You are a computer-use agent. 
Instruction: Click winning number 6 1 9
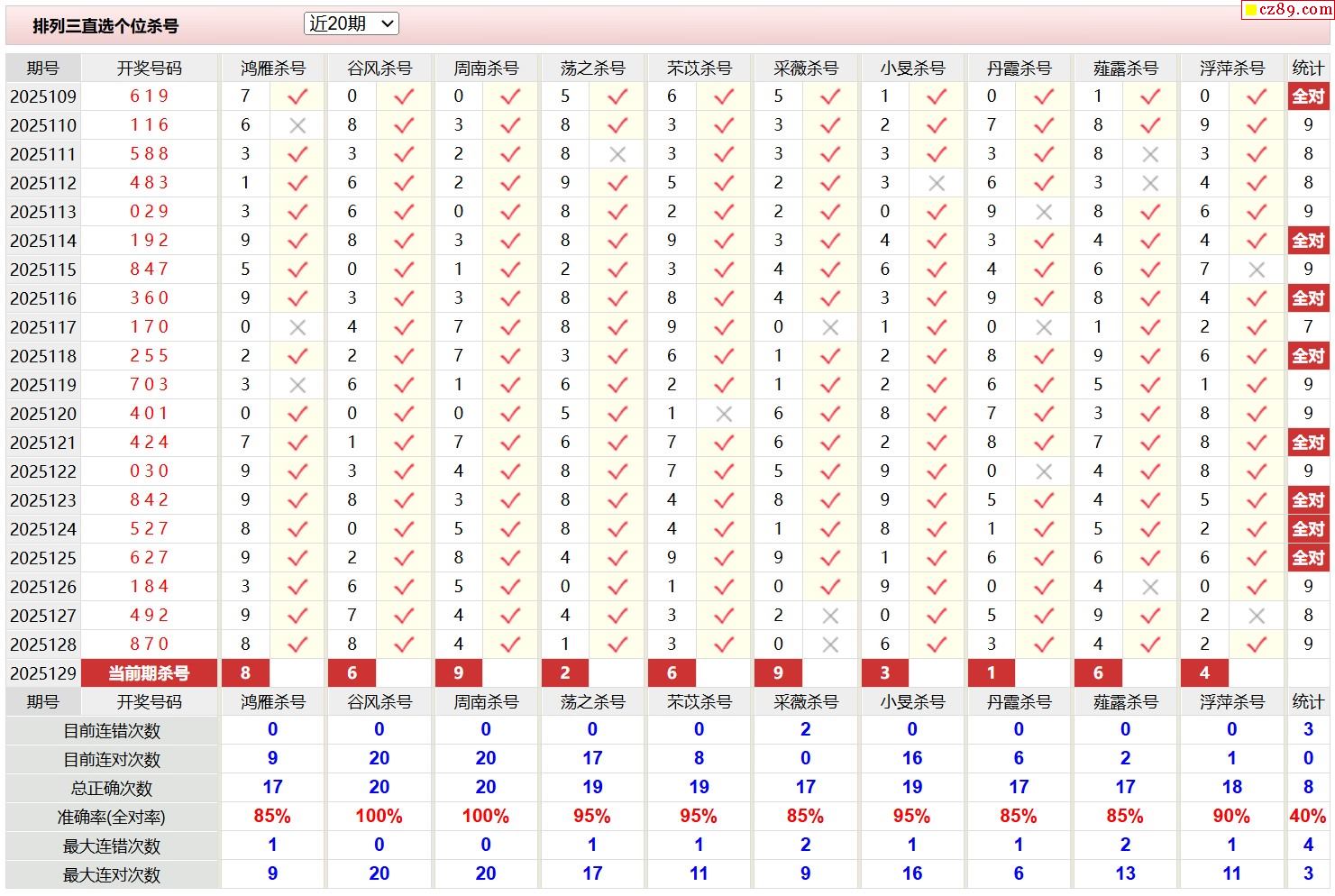coord(150,96)
